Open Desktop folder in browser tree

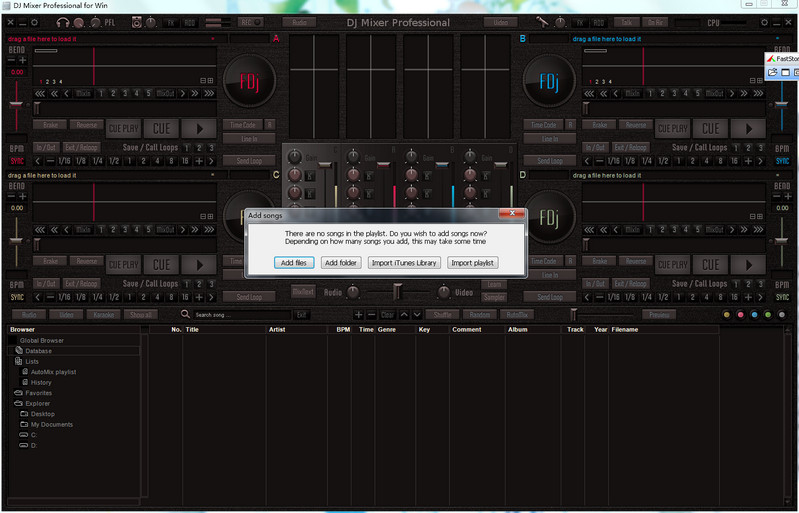[42, 414]
